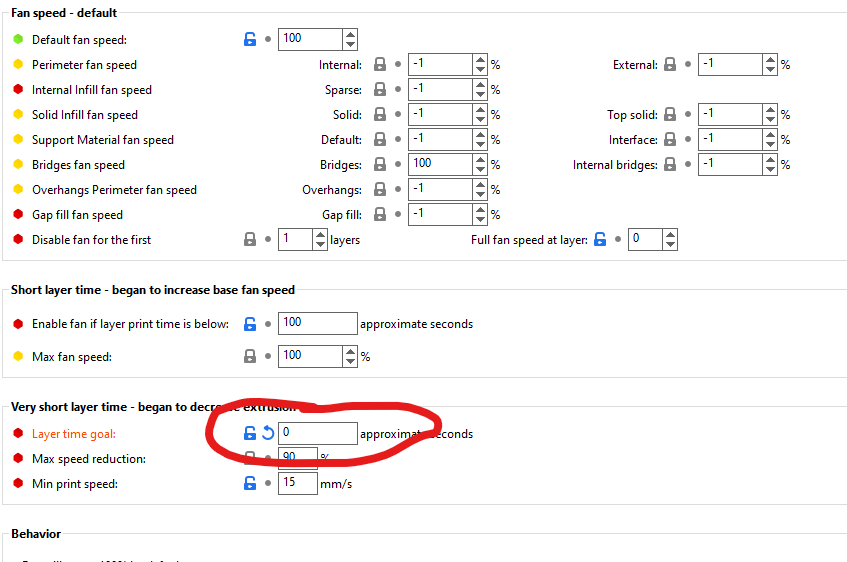The width and height of the screenshot is (847, 562).
Task: Decrease Internal bridges fan speed with down arrow
Action: click(769, 170)
